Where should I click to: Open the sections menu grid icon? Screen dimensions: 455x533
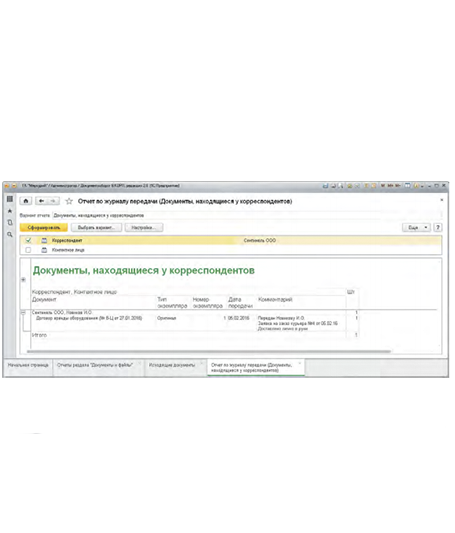coord(10,199)
